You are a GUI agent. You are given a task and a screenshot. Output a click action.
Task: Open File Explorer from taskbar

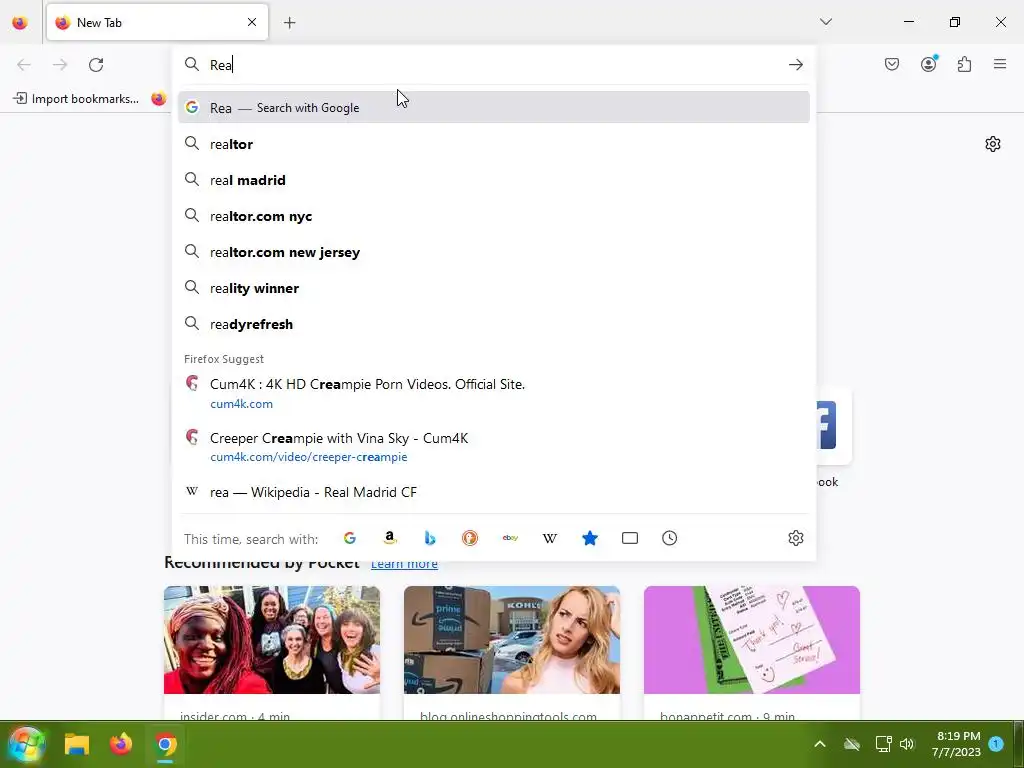point(76,744)
